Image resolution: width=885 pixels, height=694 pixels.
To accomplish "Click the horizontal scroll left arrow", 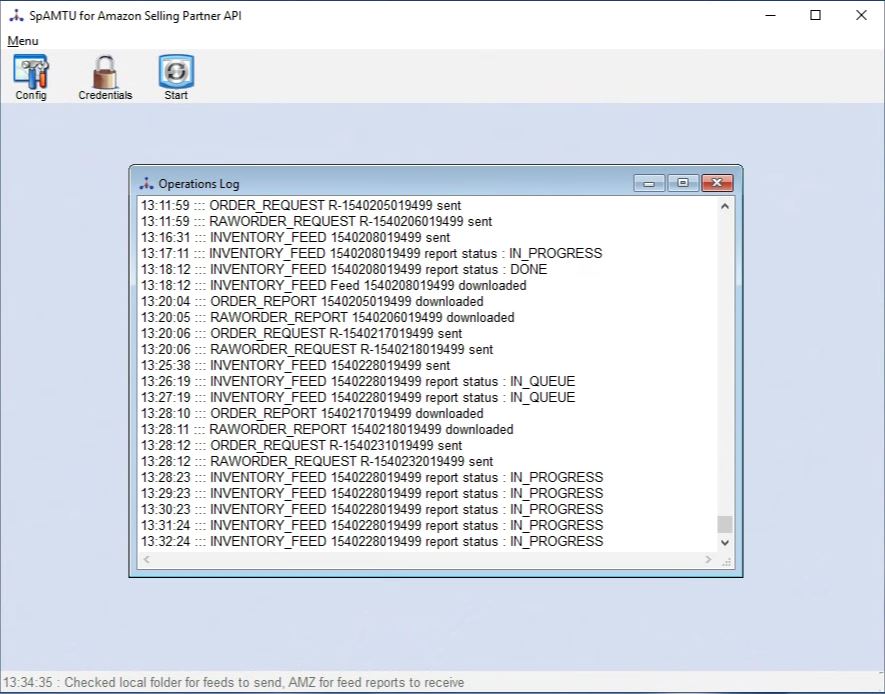I will click(x=147, y=560).
